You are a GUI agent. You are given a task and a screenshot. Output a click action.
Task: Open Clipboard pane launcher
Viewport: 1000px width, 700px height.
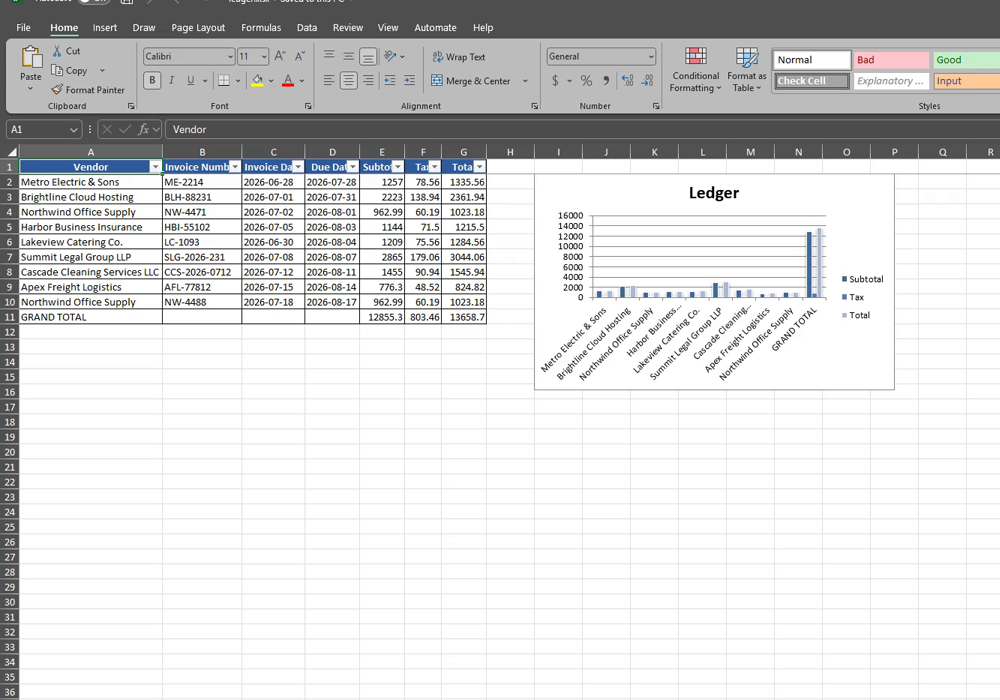[131, 106]
